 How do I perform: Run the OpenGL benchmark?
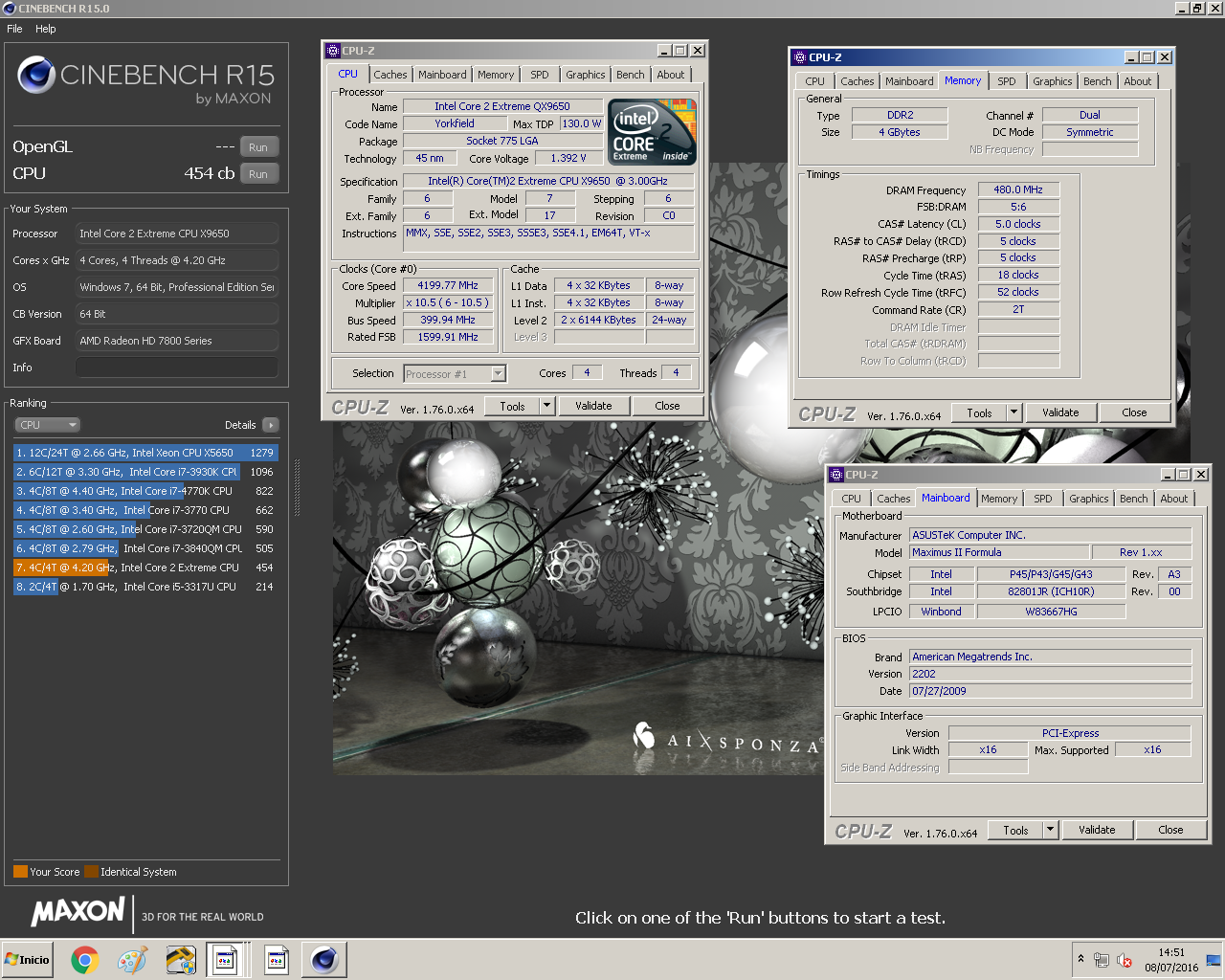point(258,147)
